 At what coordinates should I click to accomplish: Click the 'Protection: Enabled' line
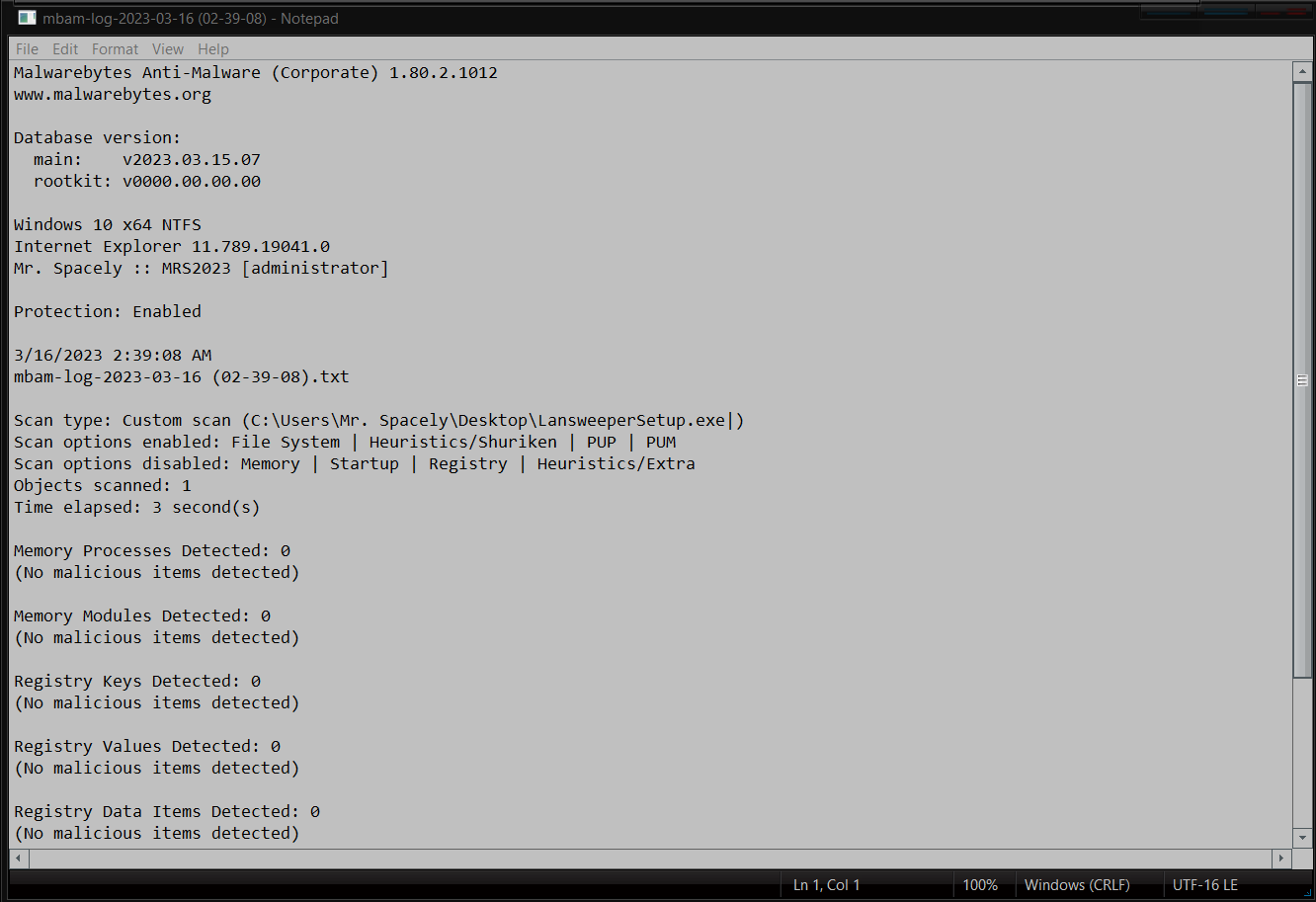point(108,312)
